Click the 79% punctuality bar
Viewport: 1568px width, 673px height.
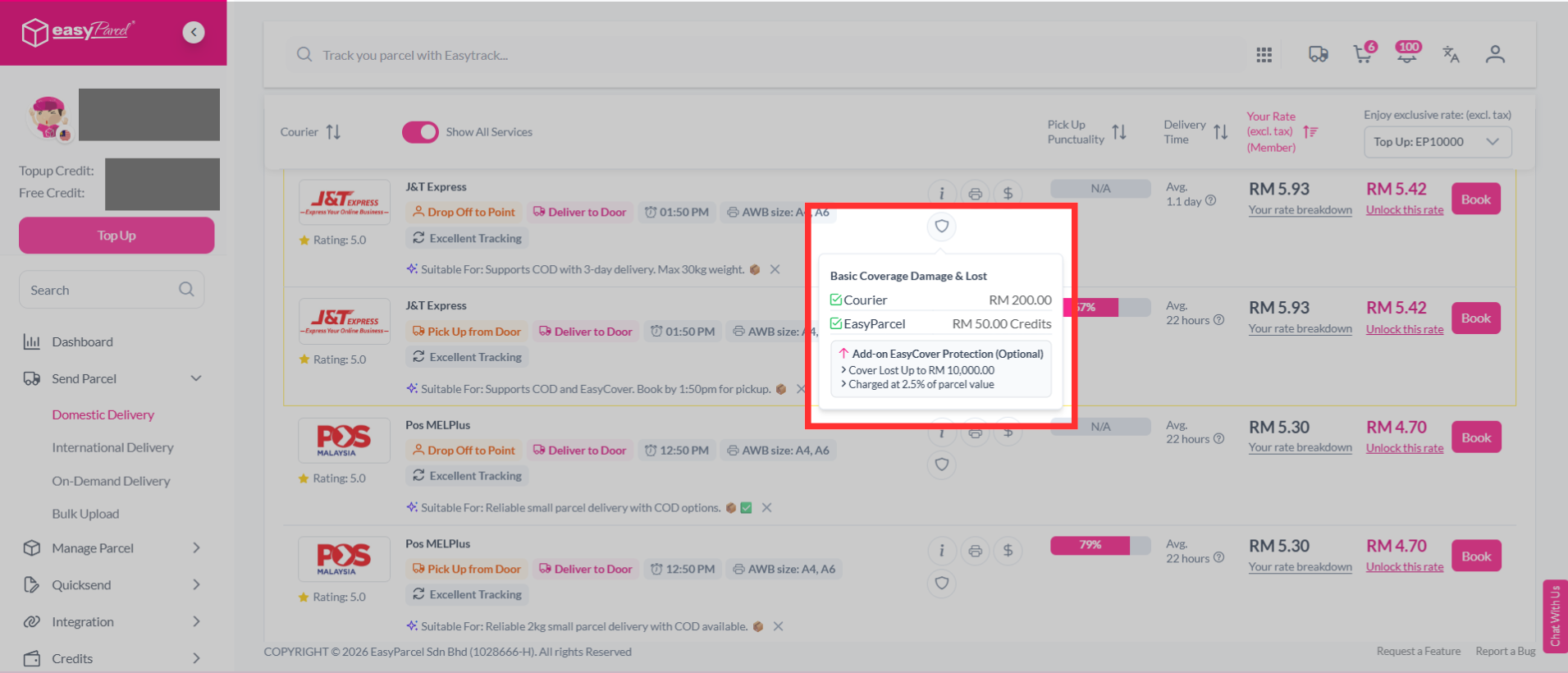tap(1100, 545)
